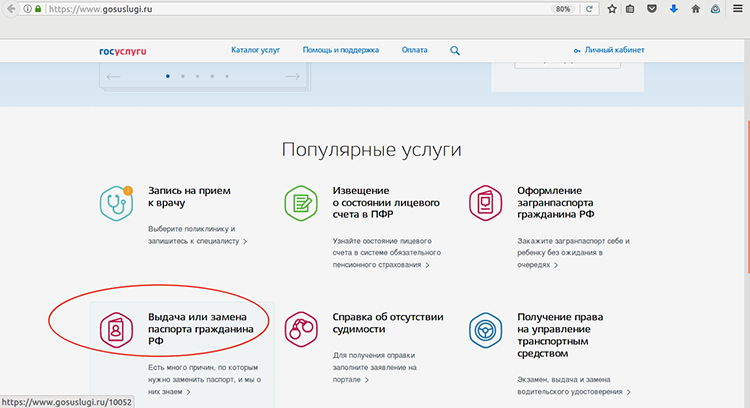Viewport: 750px width, 408px height.
Task: Open the browser downloads arrow
Action: point(673,9)
